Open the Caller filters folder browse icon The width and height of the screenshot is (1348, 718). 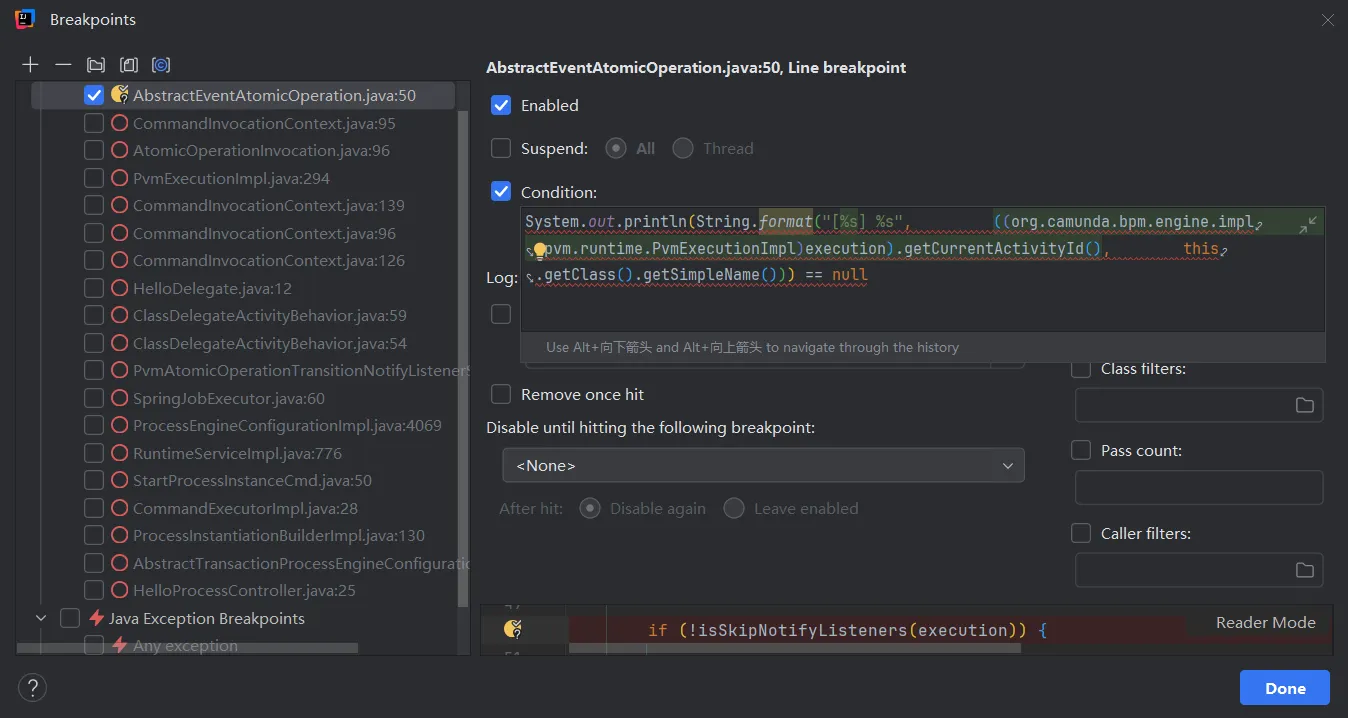click(1304, 570)
